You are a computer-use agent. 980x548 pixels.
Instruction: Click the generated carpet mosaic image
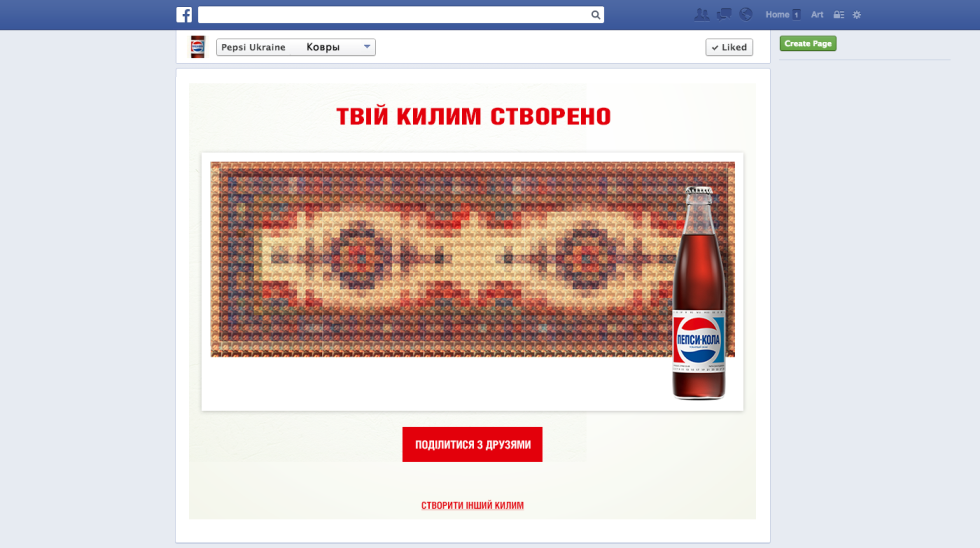(x=440, y=260)
